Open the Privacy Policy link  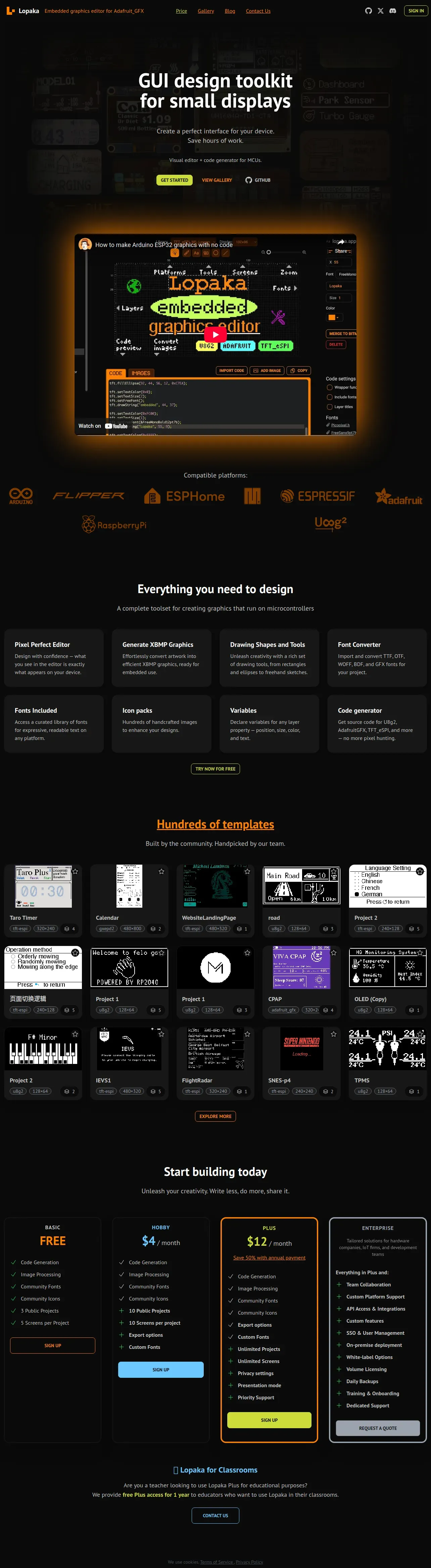(x=250, y=1562)
